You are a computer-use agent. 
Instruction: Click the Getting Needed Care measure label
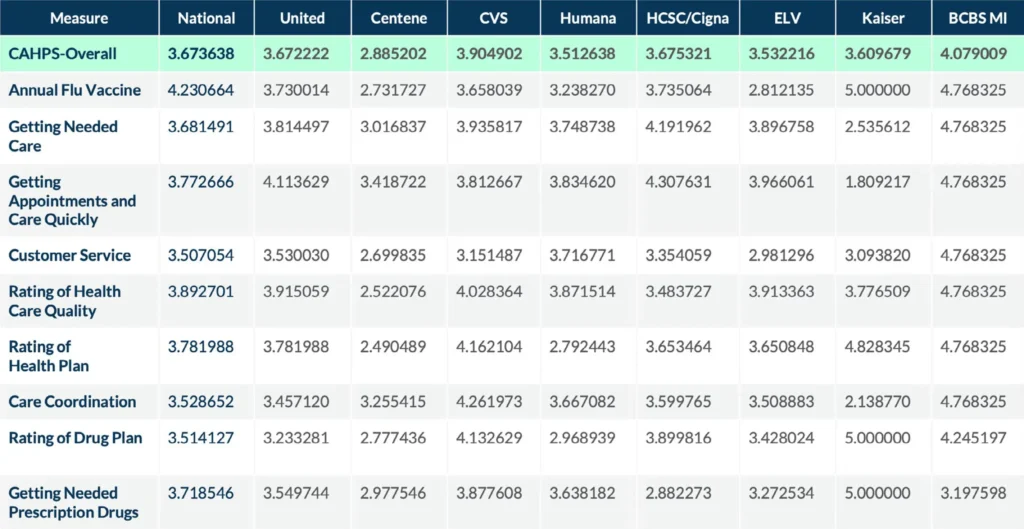(x=63, y=136)
